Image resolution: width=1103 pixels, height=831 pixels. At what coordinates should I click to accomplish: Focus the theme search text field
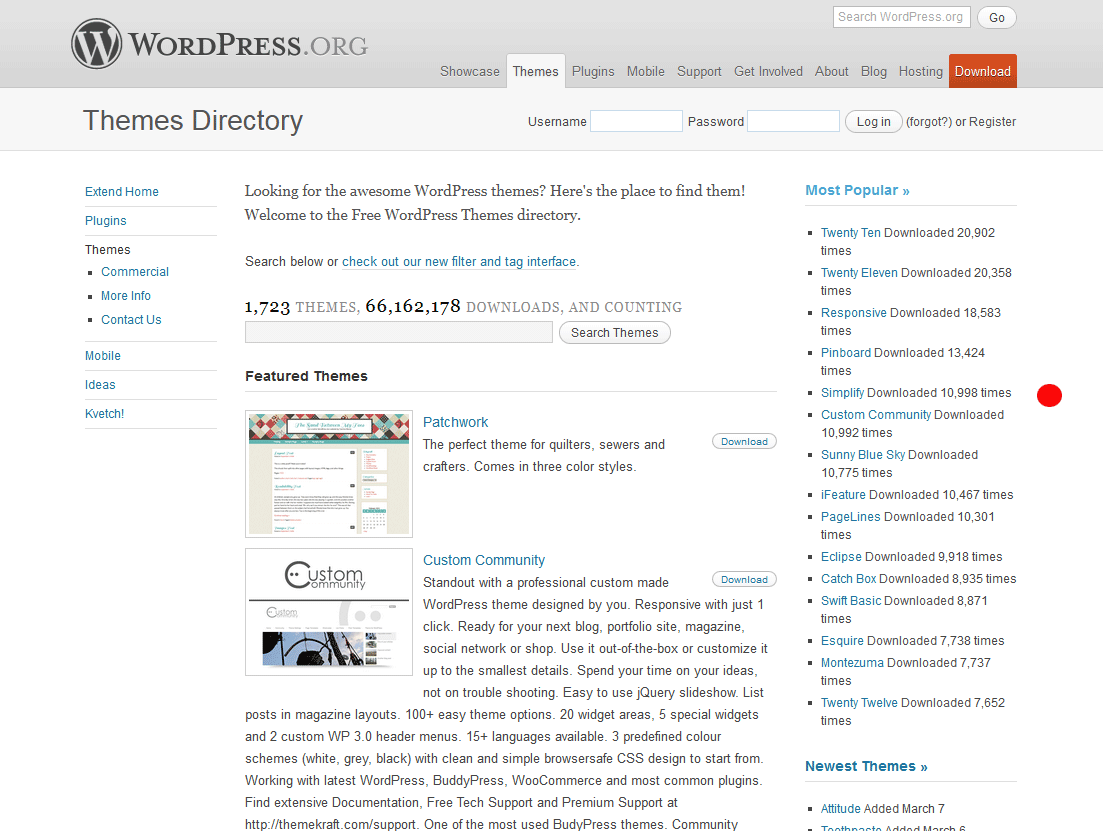pos(398,332)
